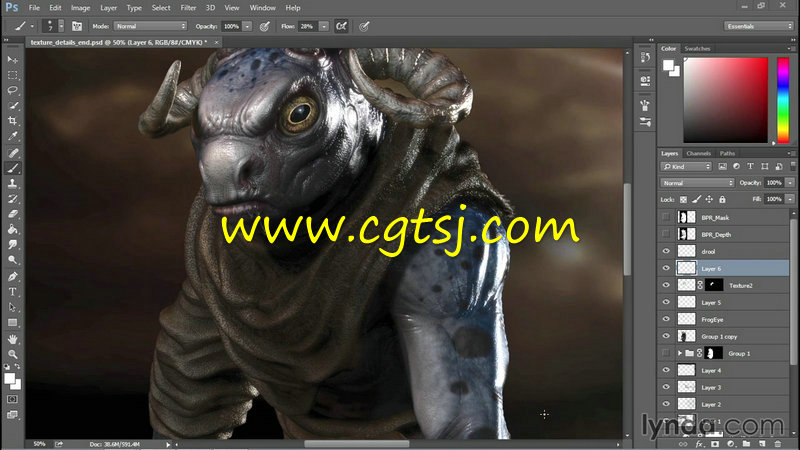Lock layer position button
This screenshot has height=450, width=800.
(709, 199)
